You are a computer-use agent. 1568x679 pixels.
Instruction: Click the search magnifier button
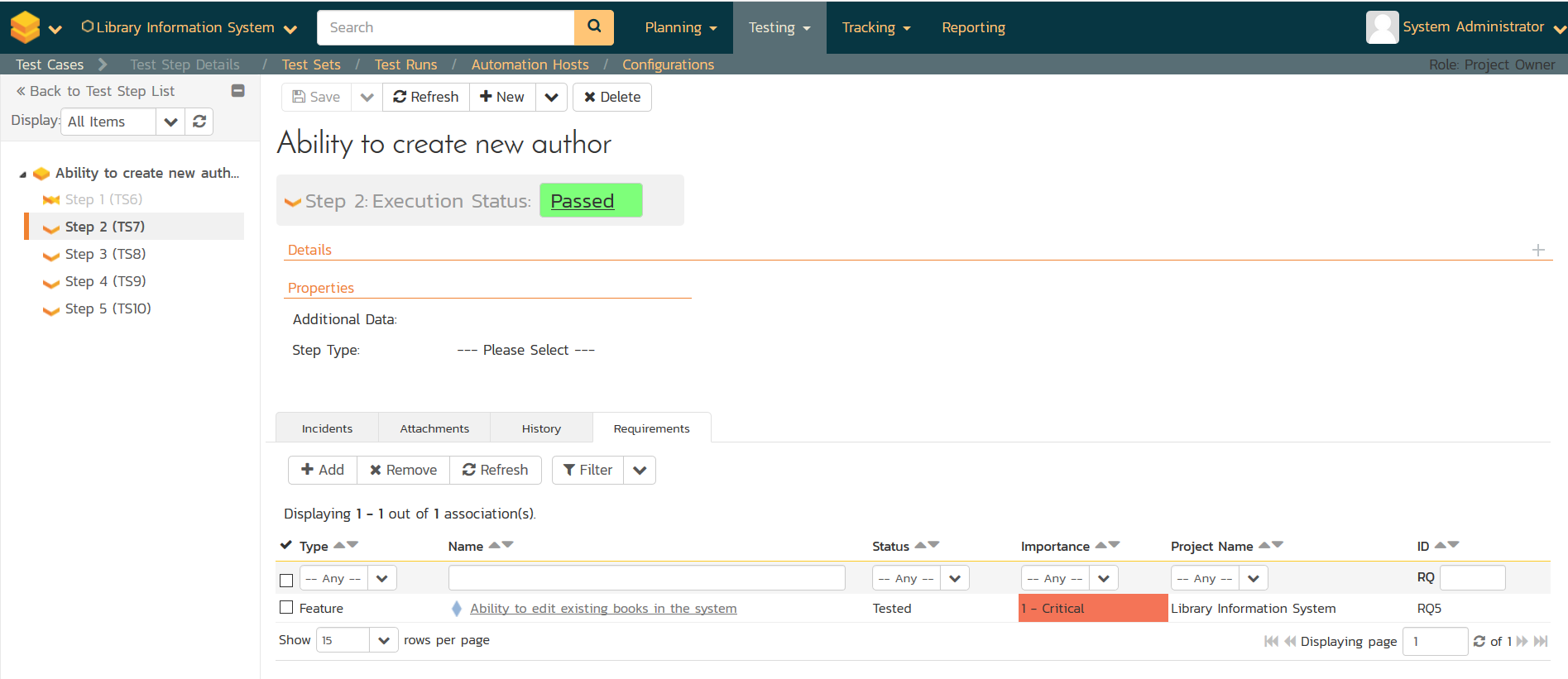(x=593, y=27)
